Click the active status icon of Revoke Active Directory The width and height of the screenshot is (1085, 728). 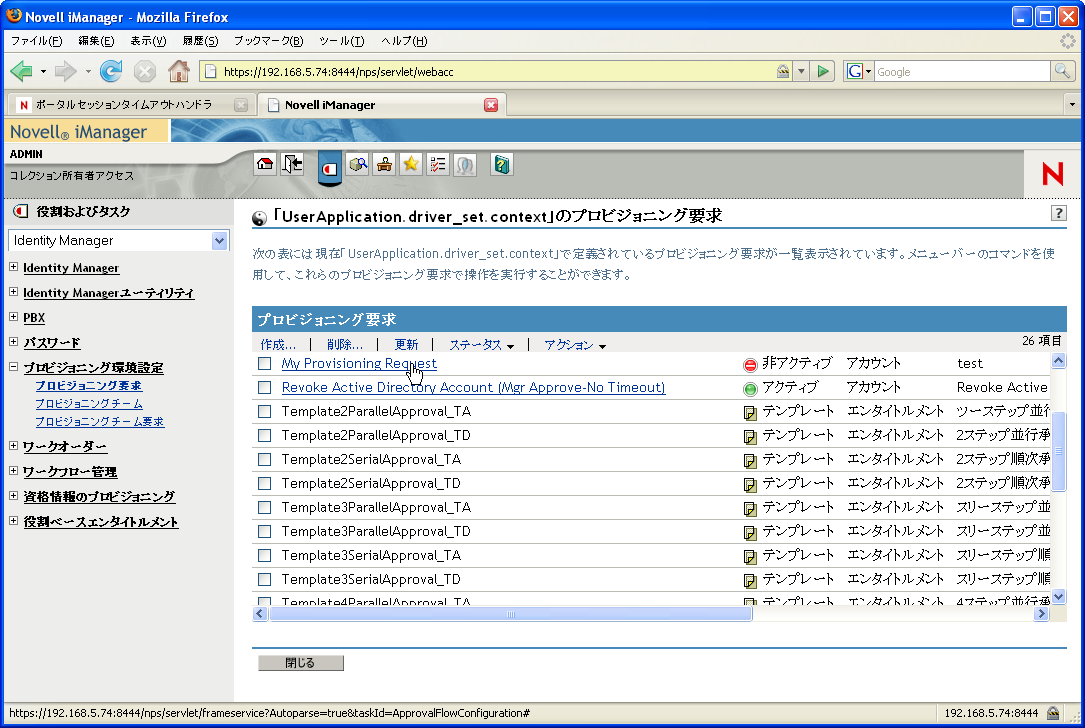(x=750, y=389)
